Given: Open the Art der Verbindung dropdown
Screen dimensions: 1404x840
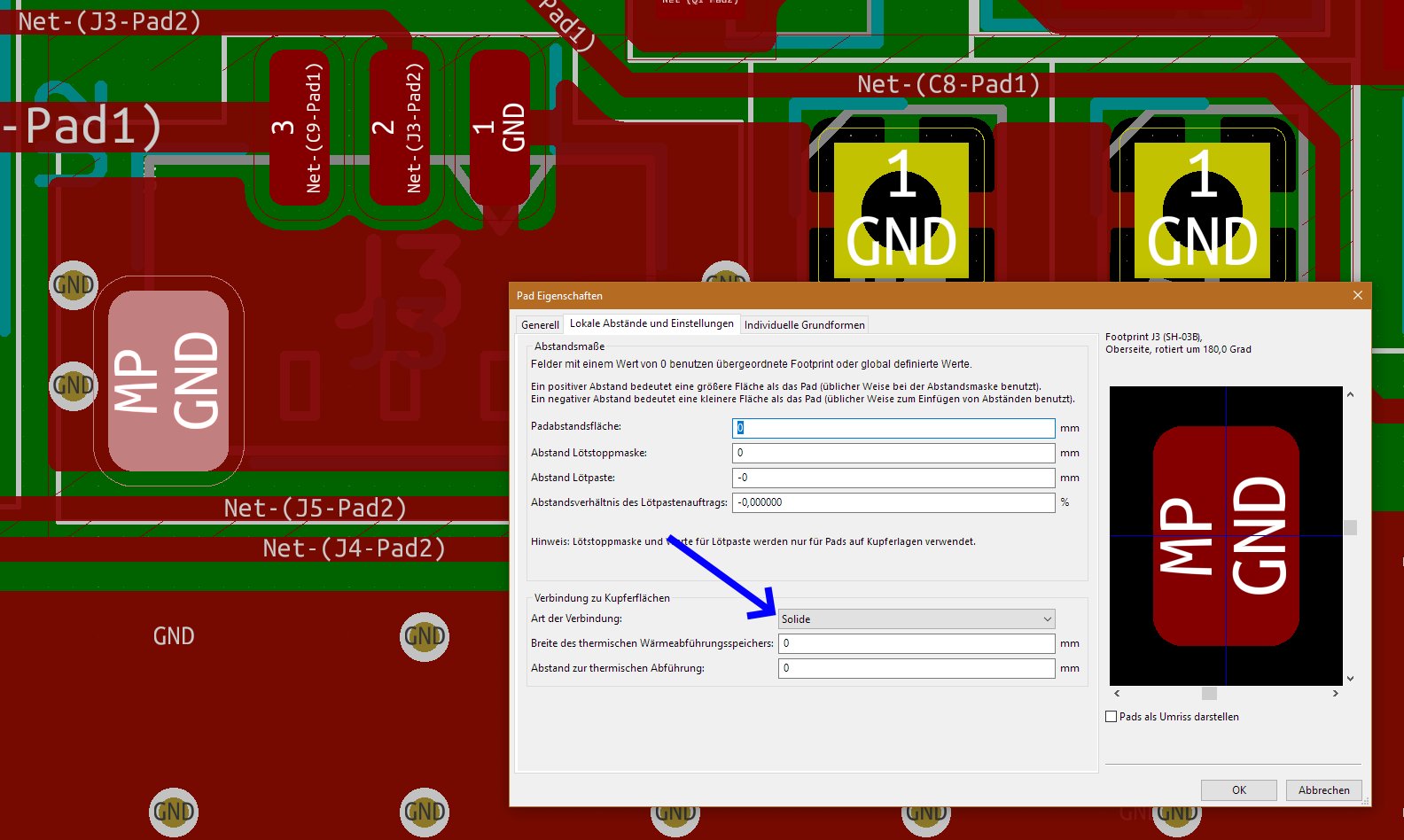Looking at the screenshot, I should coord(916,619).
